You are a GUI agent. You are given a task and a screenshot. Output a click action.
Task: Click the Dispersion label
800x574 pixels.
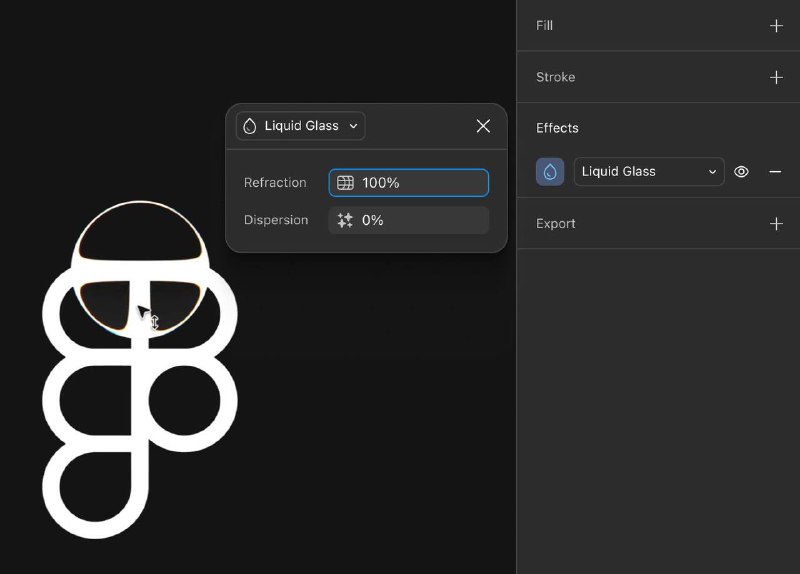276,220
